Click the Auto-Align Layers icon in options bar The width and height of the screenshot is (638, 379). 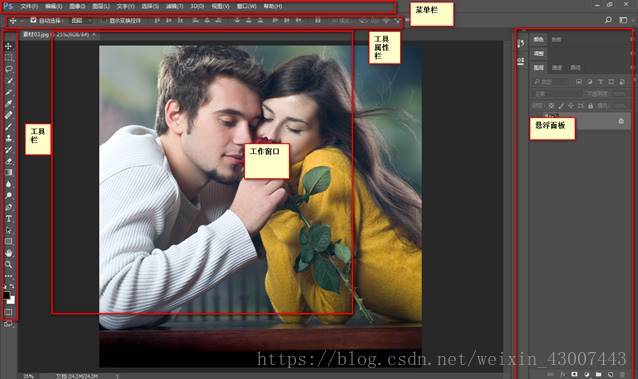(318, 20)
